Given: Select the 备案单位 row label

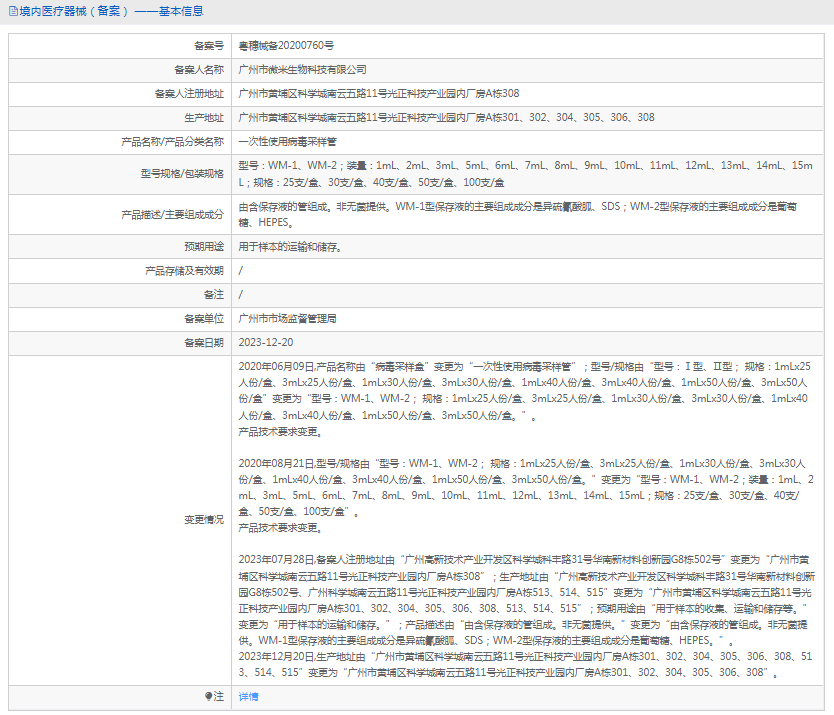Looking at the screenshot, I should point(204,319).
